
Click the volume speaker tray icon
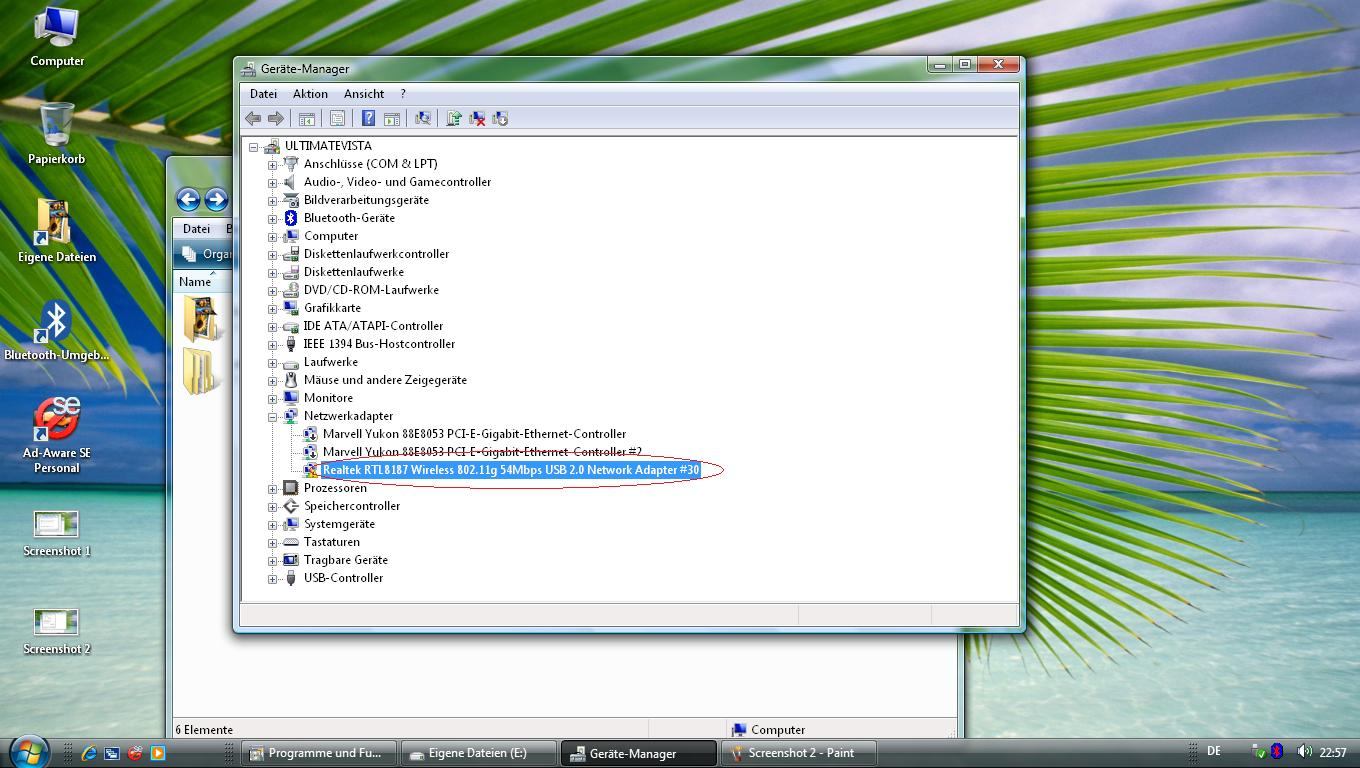coord(1303,751)
